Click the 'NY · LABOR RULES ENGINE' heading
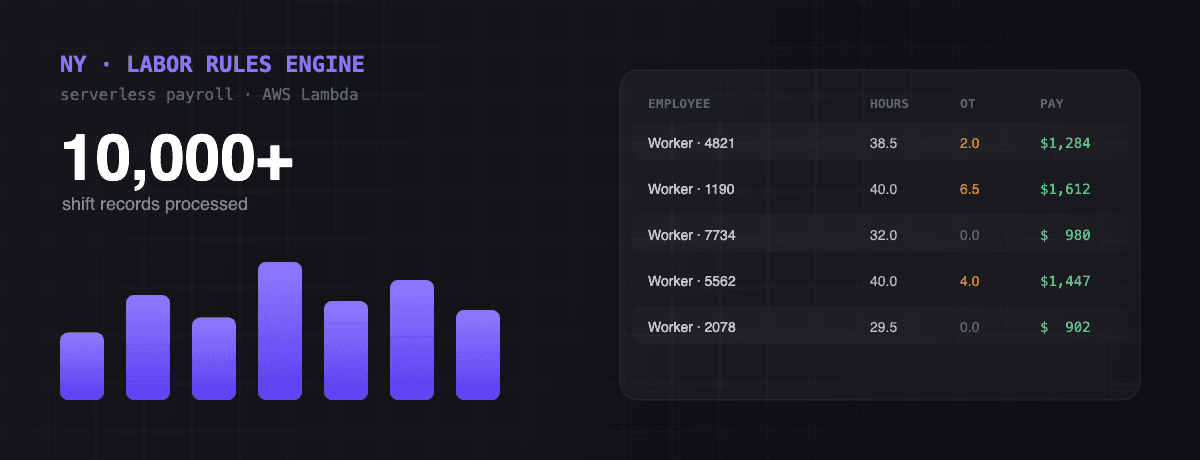 (212, 65)
